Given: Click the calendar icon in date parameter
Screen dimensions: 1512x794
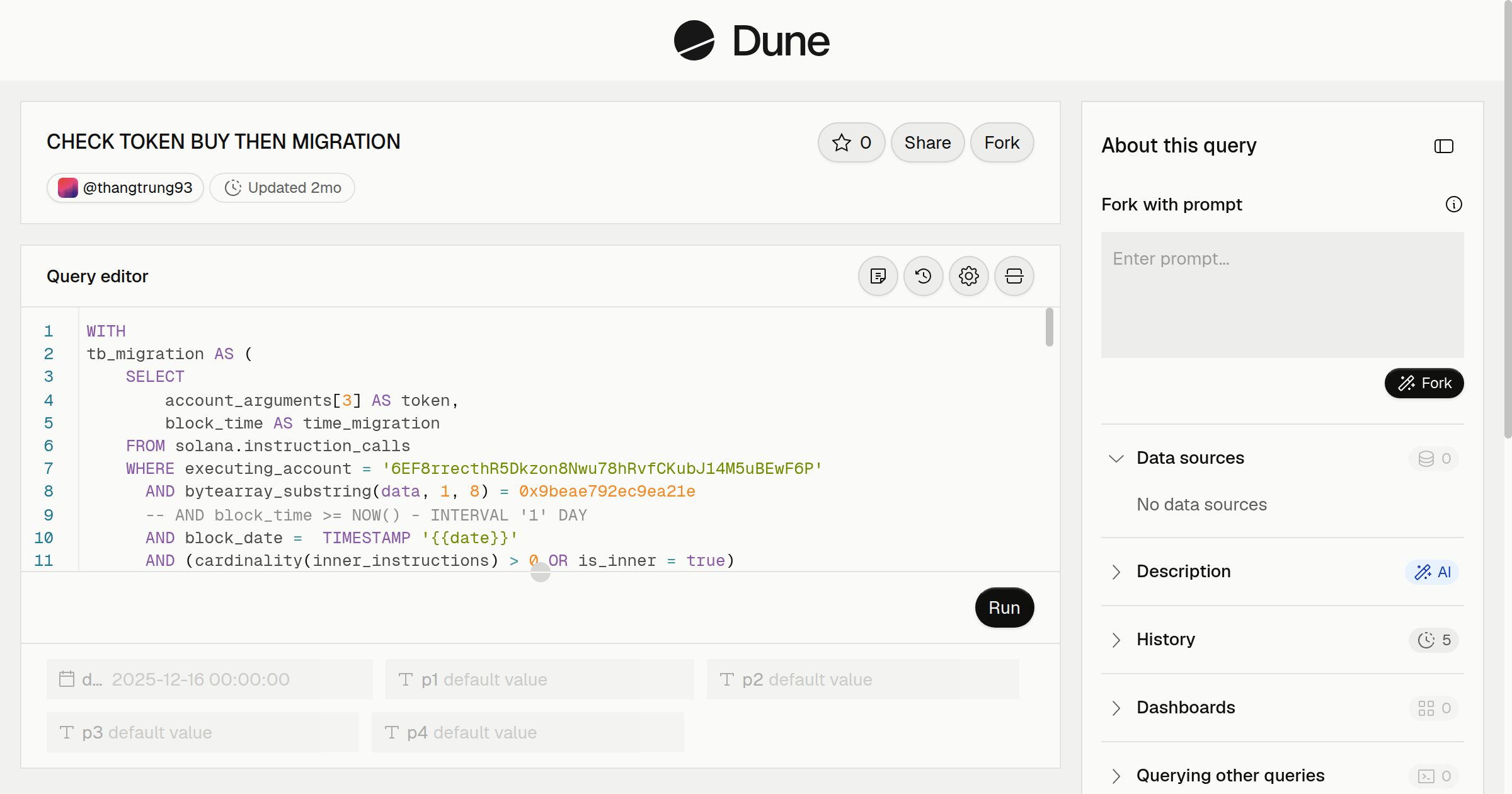Looking at the screenshot, I should [x=67, y=679].
